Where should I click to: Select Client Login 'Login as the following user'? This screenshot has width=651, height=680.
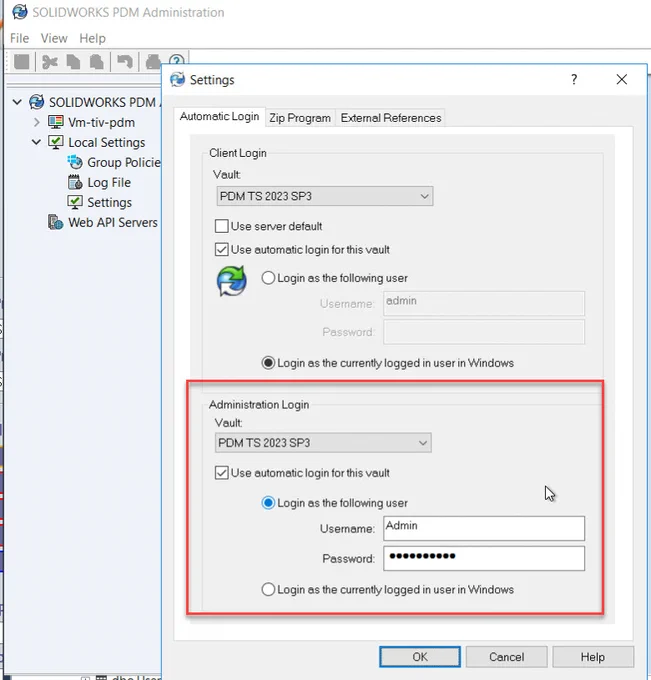click(268, 278)
